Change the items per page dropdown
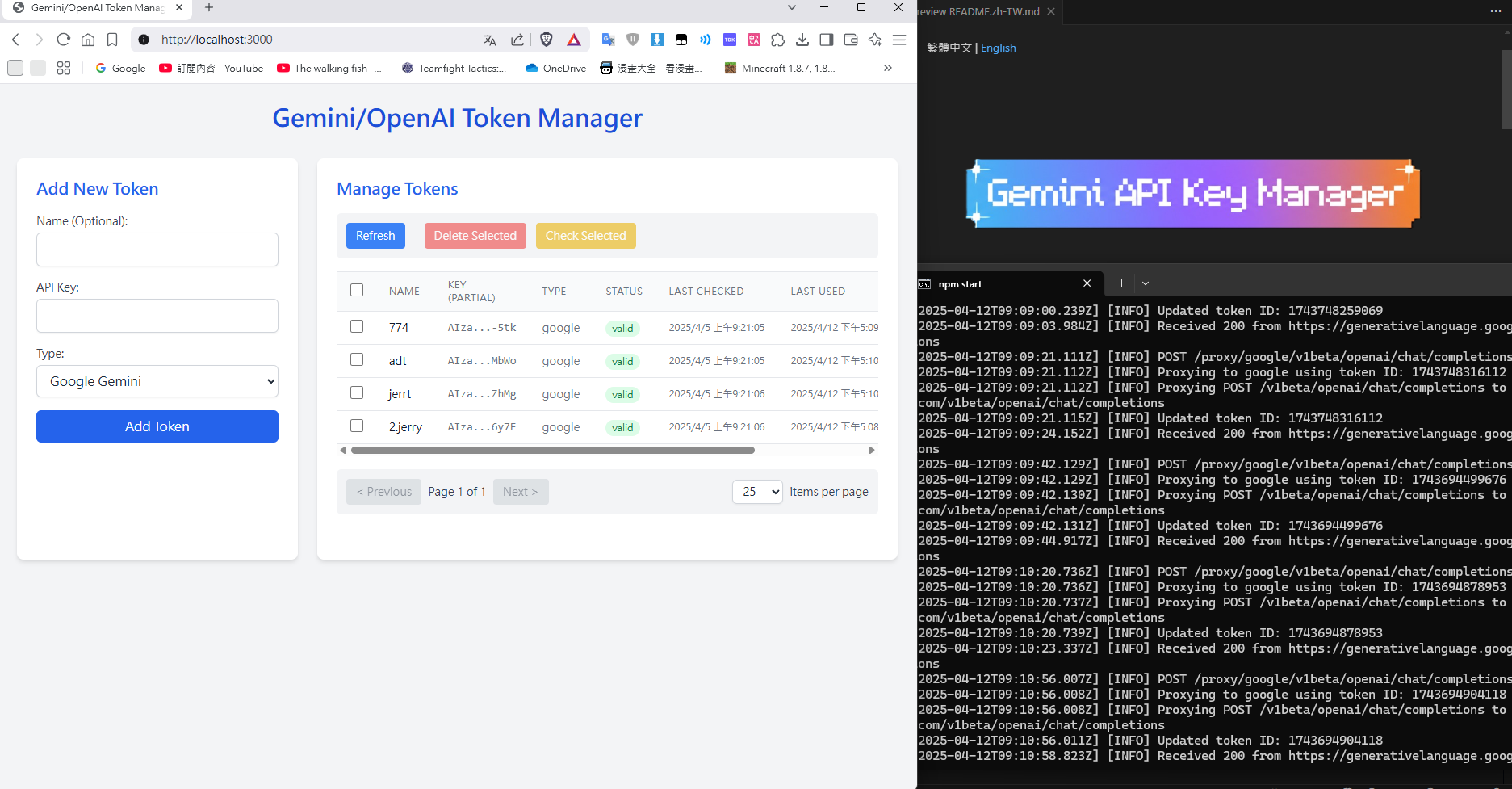 coord(756,491)
